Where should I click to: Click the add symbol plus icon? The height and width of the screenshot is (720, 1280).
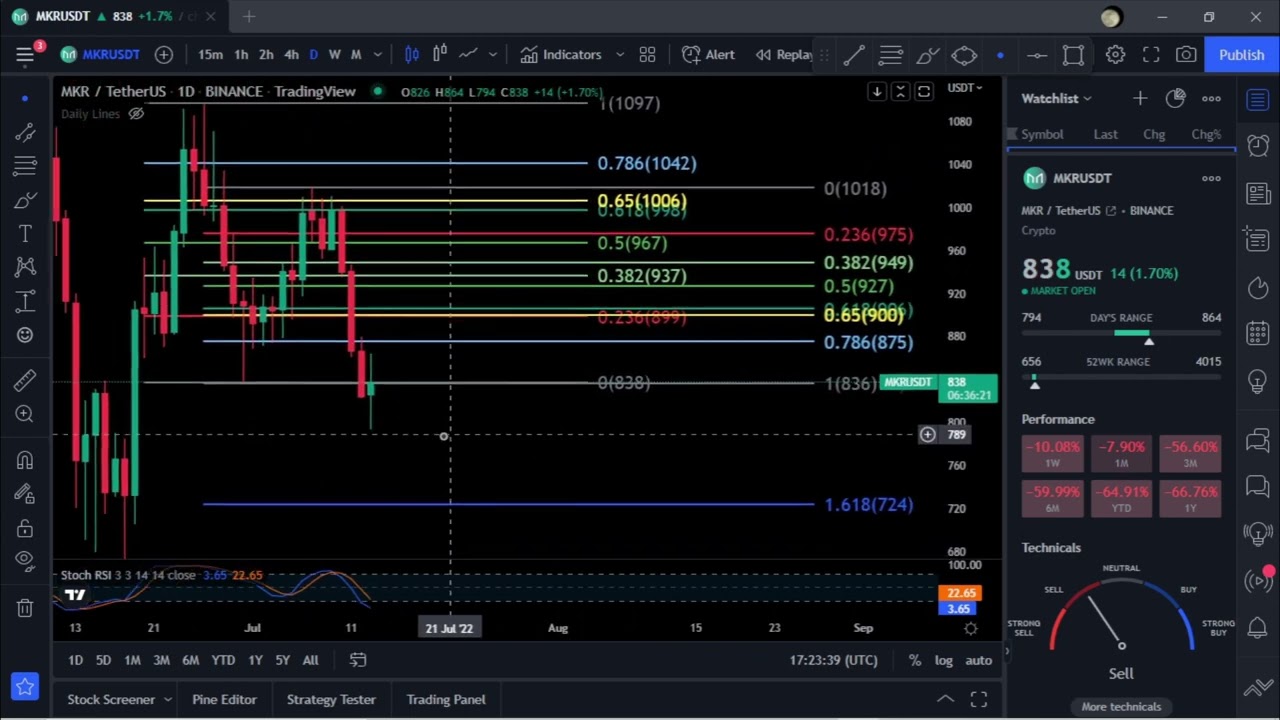(x=164, y=55)
